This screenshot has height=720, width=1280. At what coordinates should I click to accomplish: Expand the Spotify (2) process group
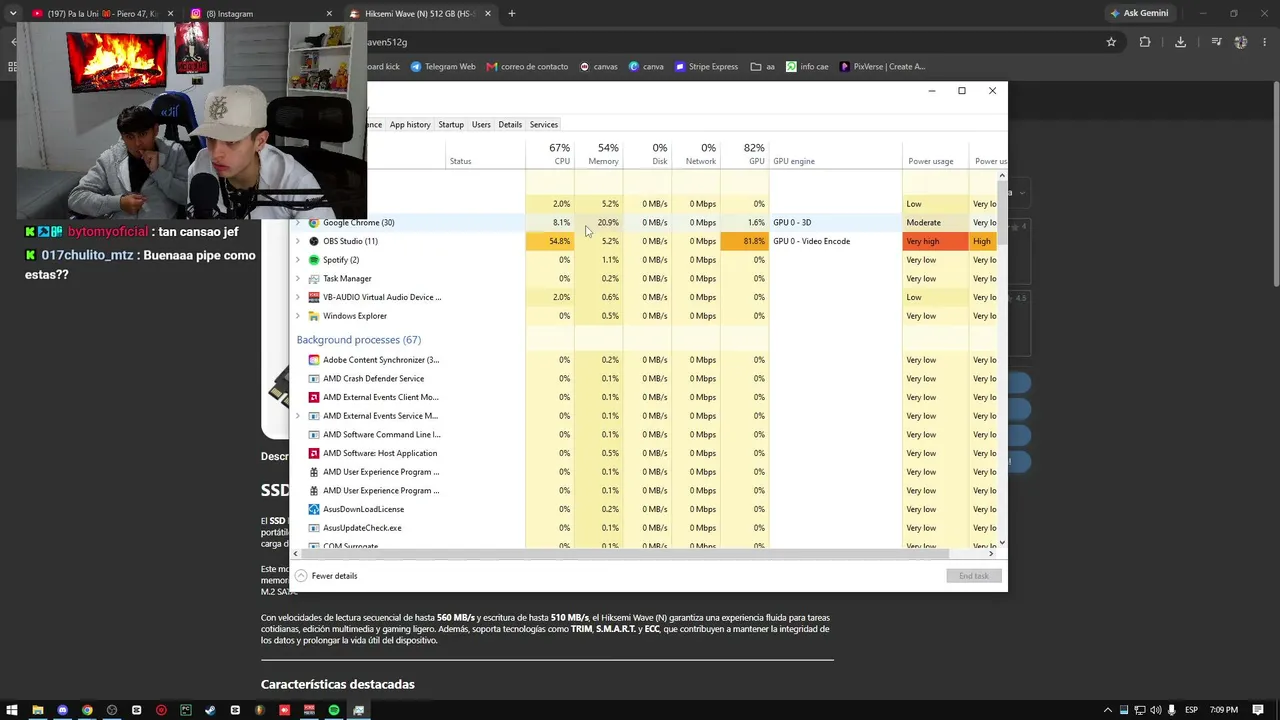click(298, 260)
